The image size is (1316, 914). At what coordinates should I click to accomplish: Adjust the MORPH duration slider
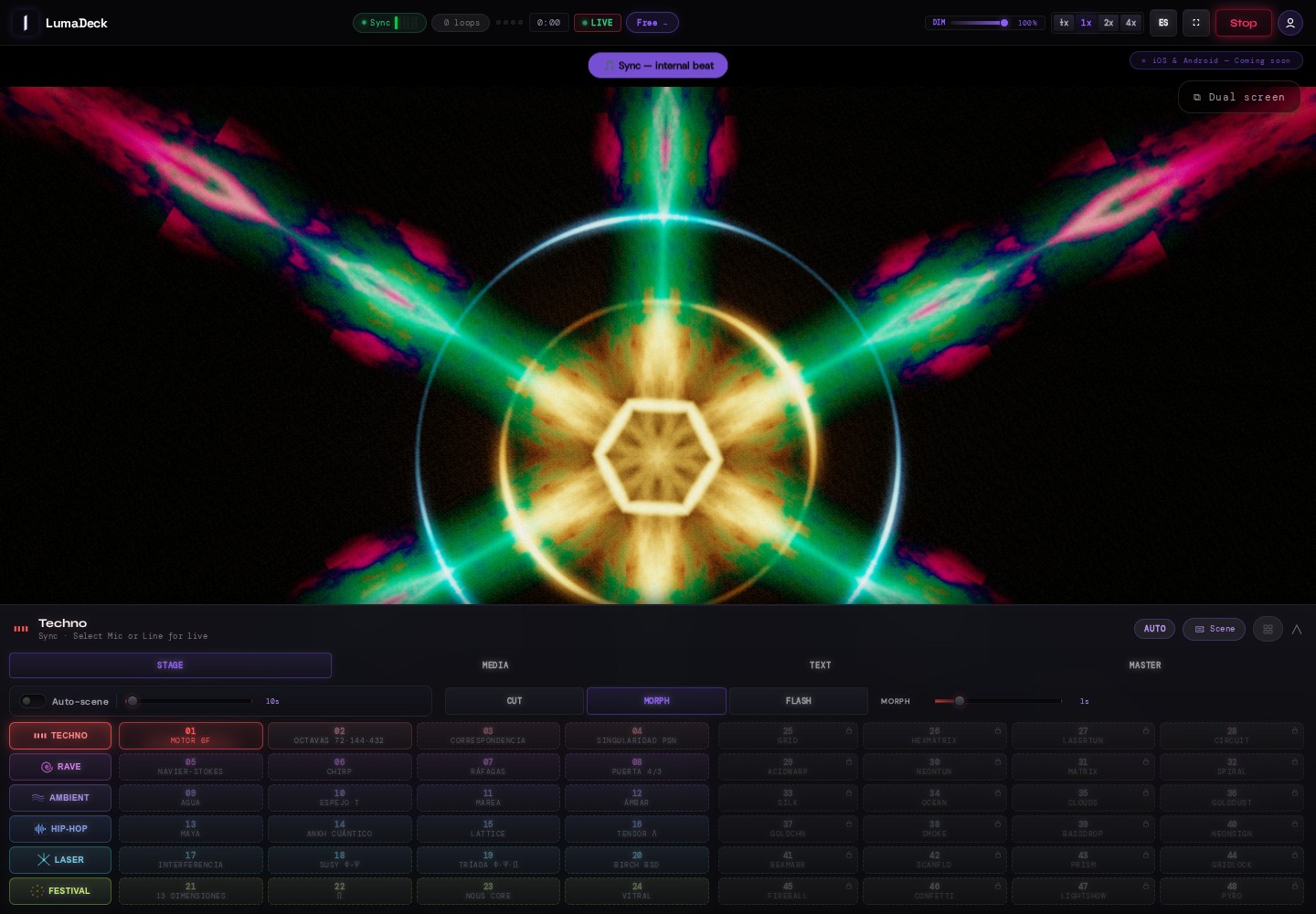click(998, 701)
